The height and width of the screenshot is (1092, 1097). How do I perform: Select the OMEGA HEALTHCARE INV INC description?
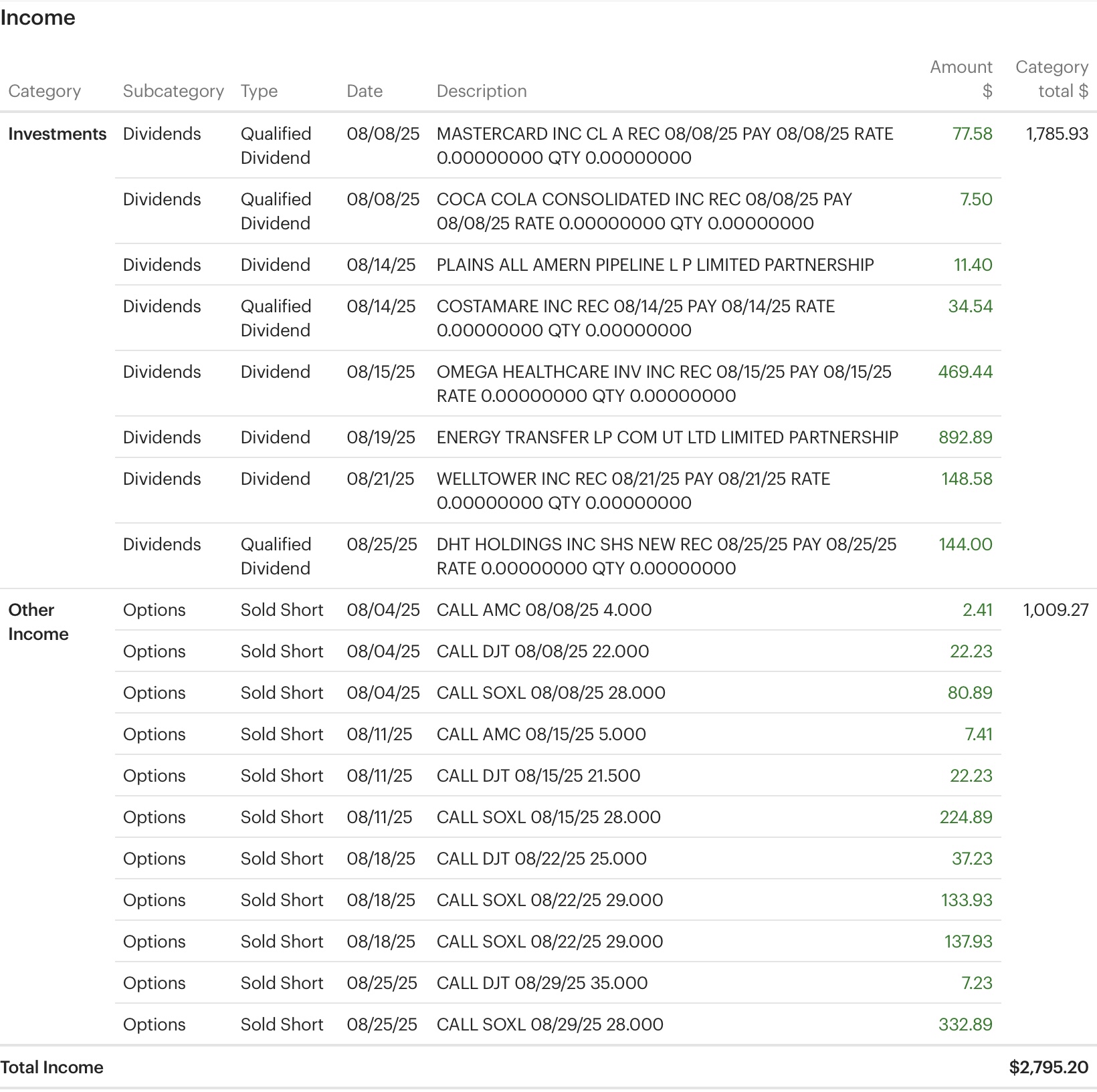pos(664,384)
